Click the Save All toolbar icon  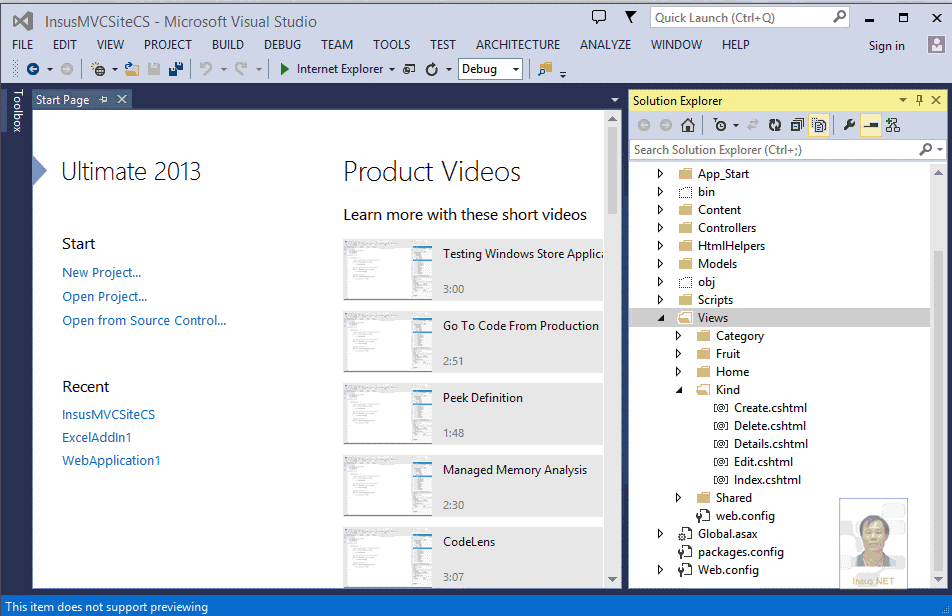[176, 69]
